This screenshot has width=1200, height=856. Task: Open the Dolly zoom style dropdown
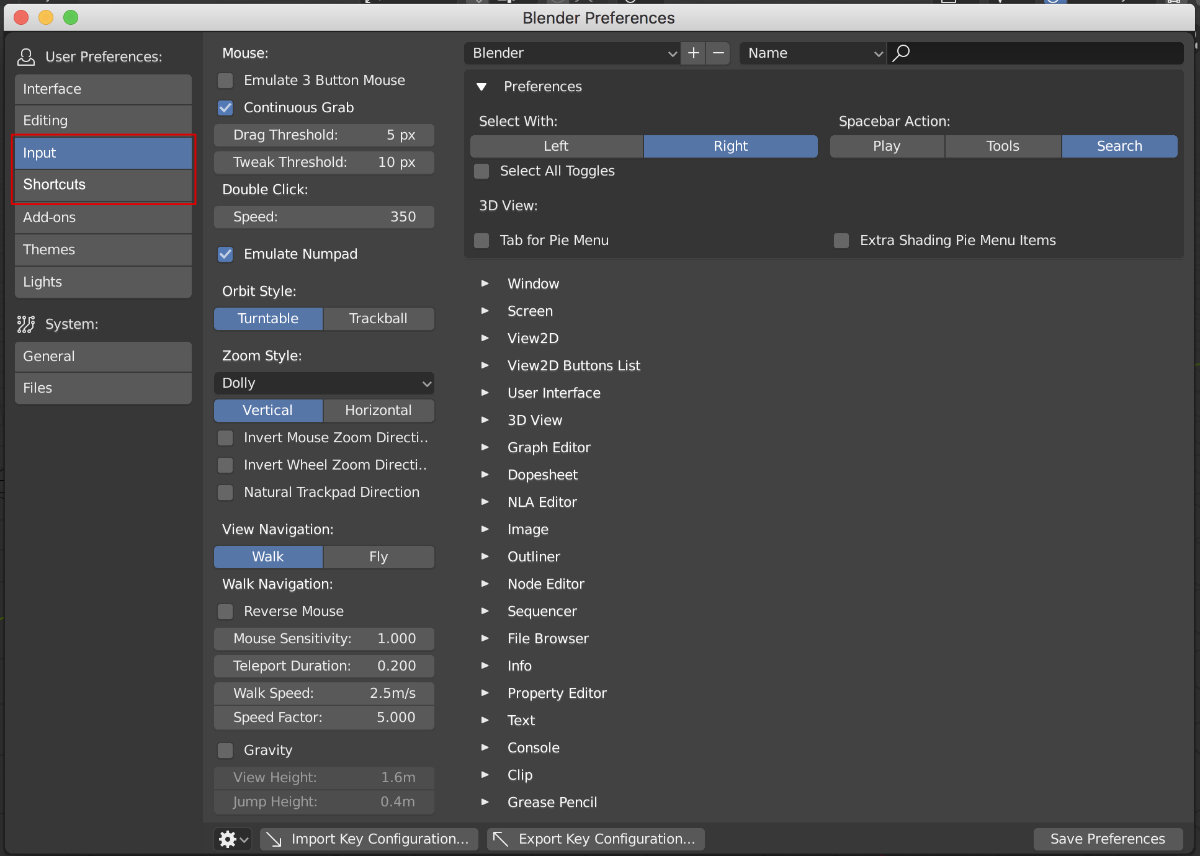[324, 383]
